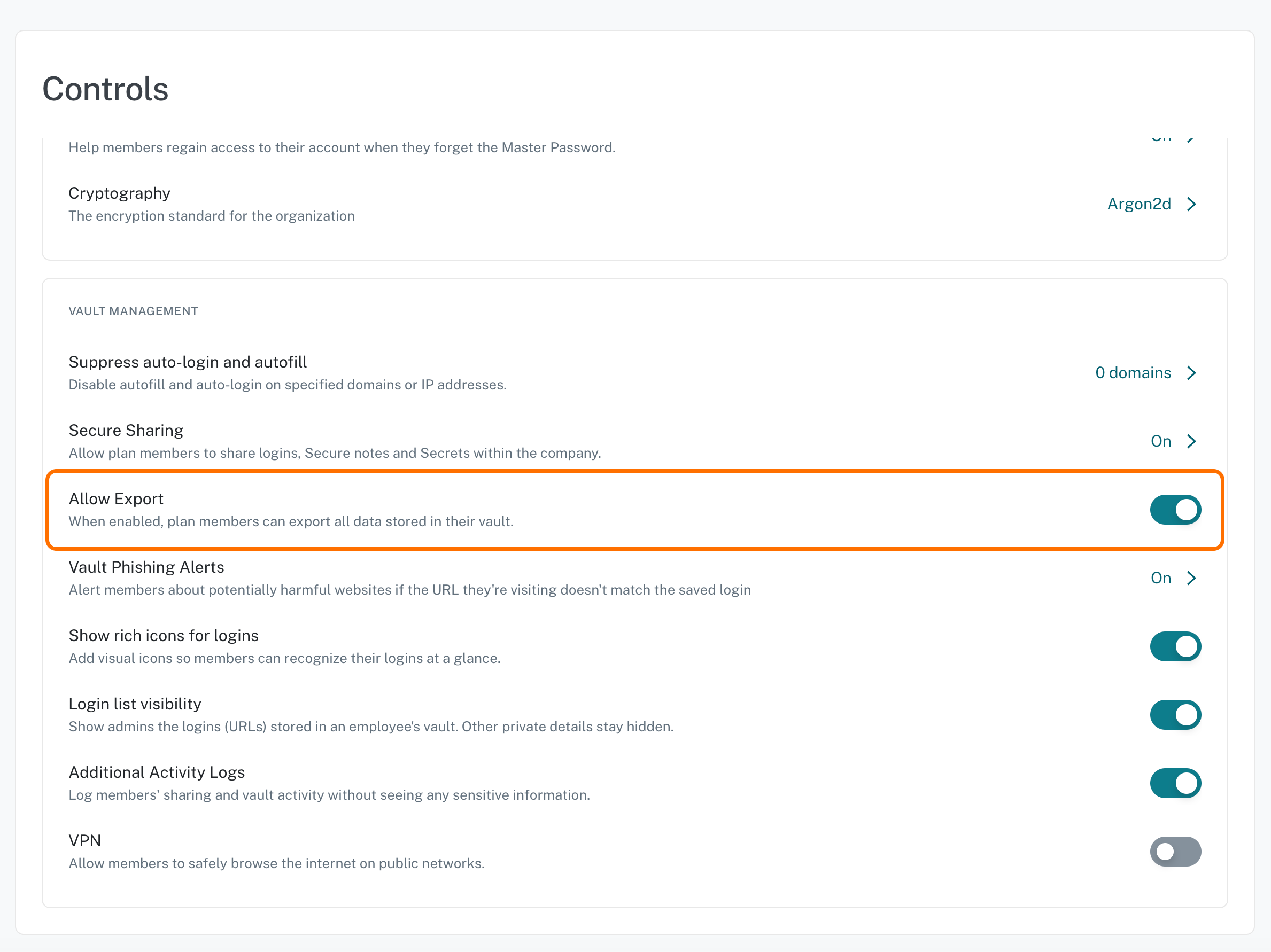Click the Controls page heading
Screen dimensions: 1271x952
[x=106, y=89]
